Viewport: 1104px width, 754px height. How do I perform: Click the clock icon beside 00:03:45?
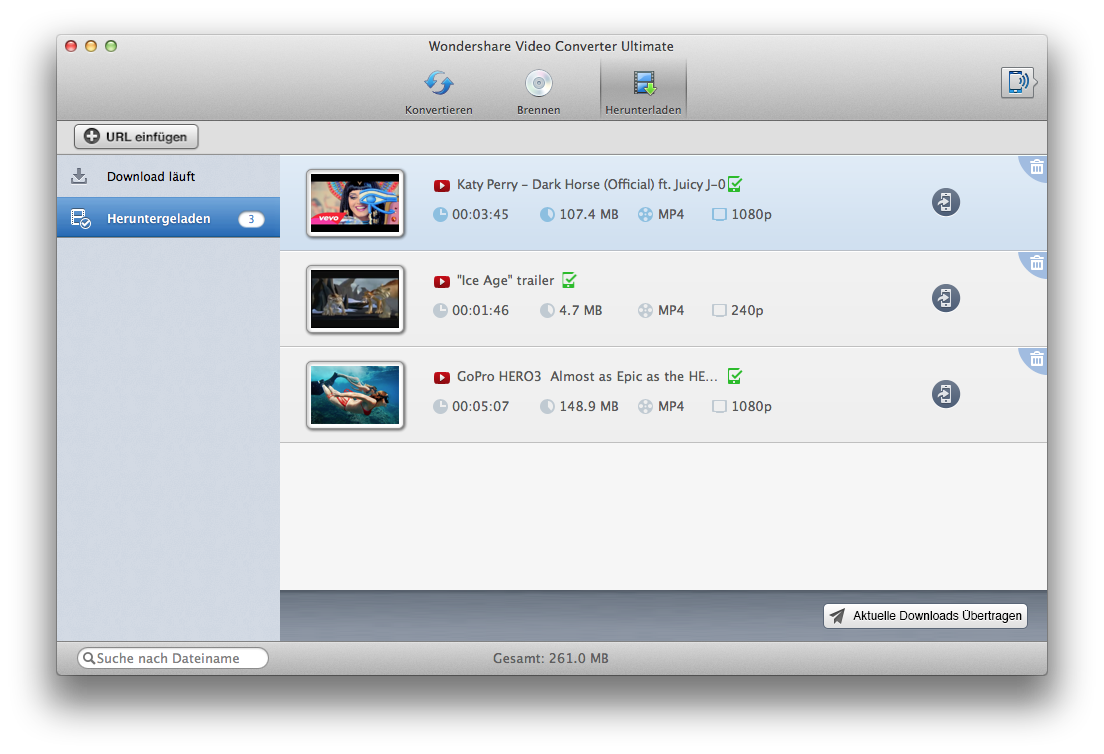(440, 215)
